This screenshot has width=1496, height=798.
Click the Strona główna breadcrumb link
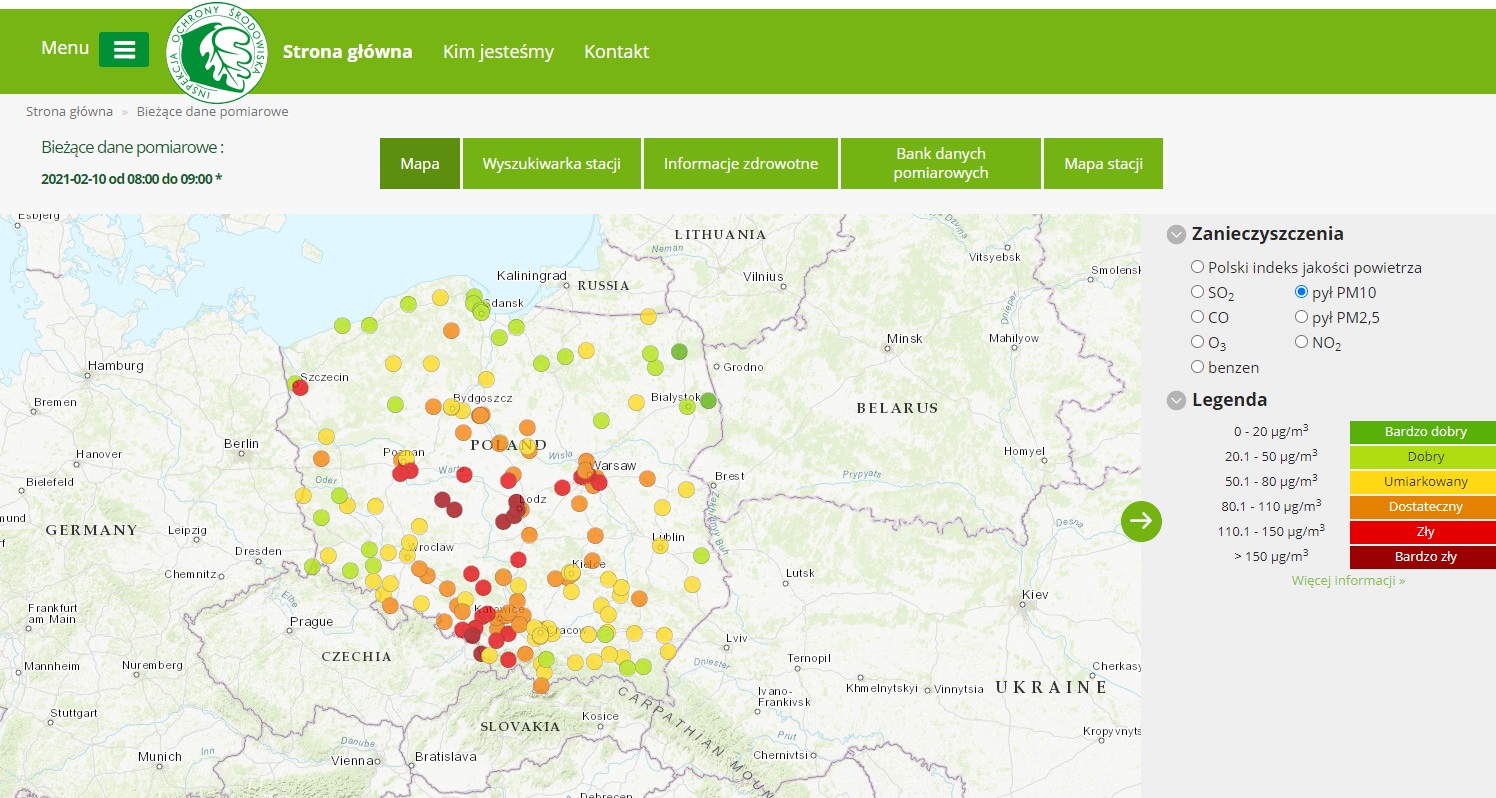coord(69,111)
